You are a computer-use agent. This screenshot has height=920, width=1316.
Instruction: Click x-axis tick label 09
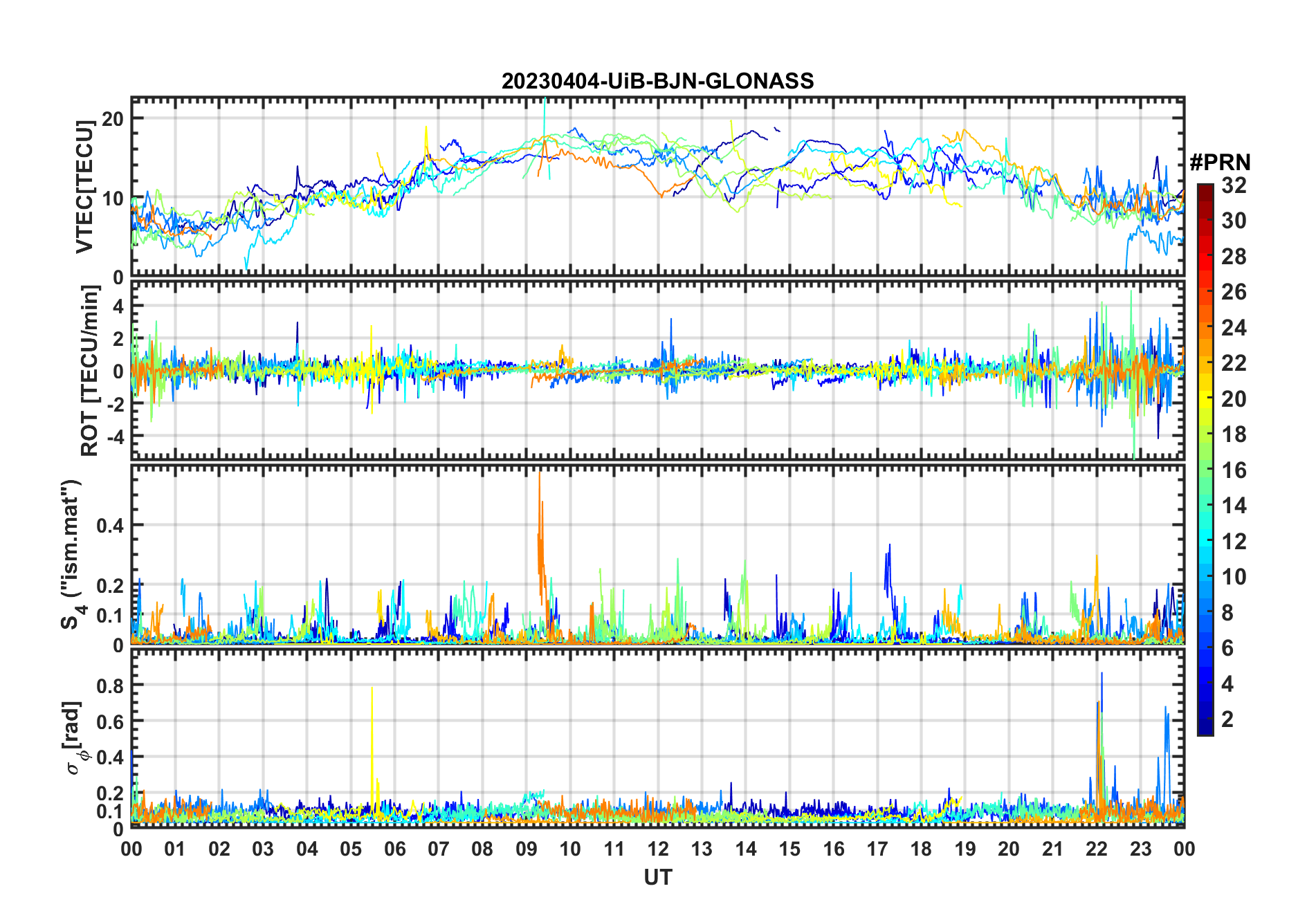(x=526, y=849)
